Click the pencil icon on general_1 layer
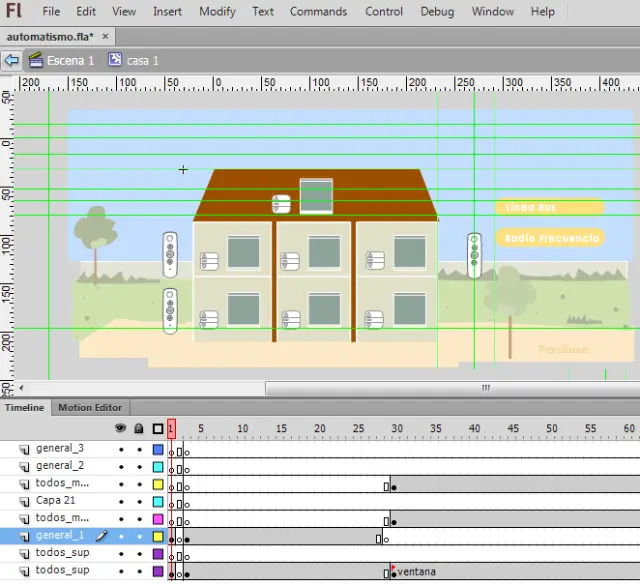Image resolution: width=640 pixels, height=585 pixels. (x=101, y=536)
